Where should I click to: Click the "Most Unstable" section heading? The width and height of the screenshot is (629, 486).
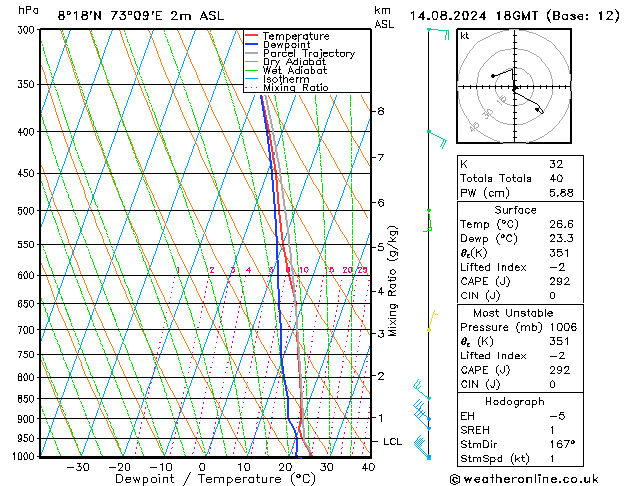(513, 313)
